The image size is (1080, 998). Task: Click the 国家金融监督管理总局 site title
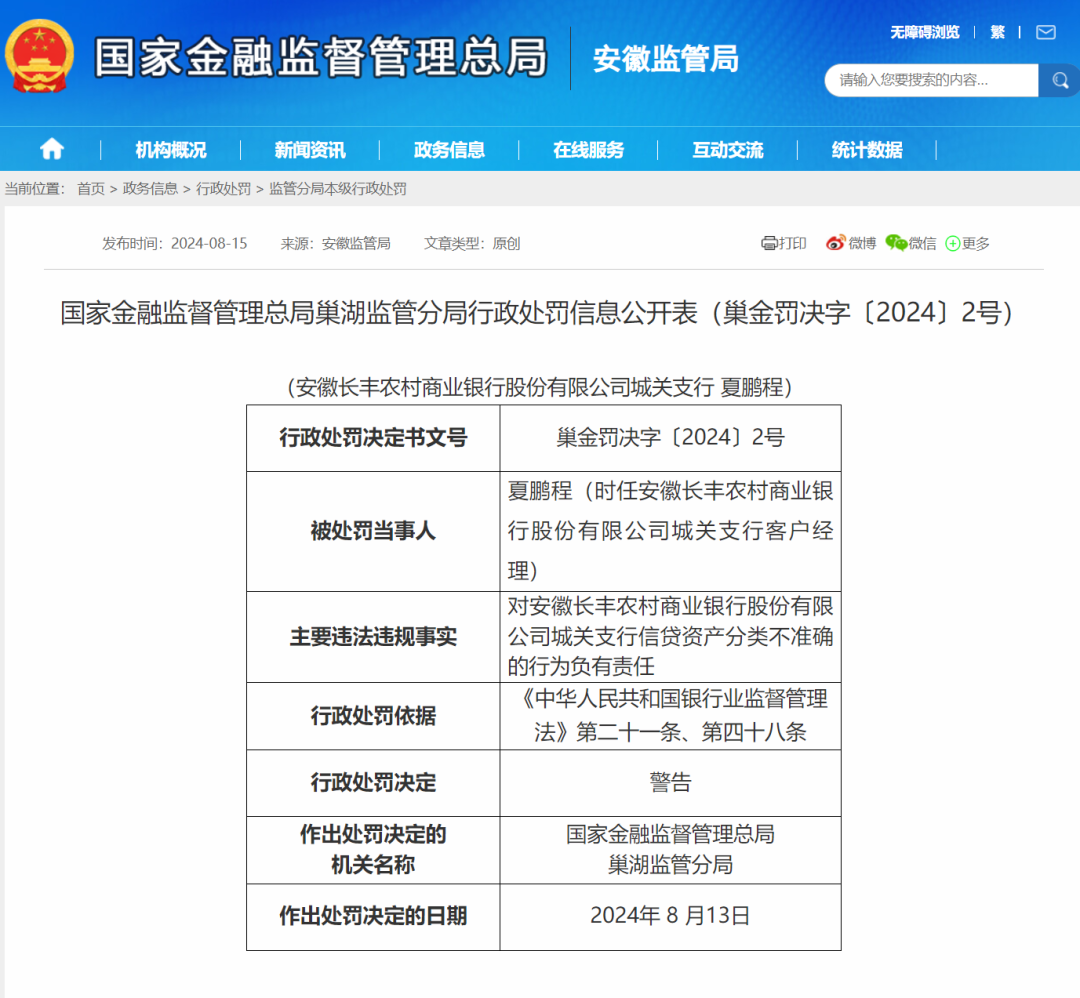(321, 56)
